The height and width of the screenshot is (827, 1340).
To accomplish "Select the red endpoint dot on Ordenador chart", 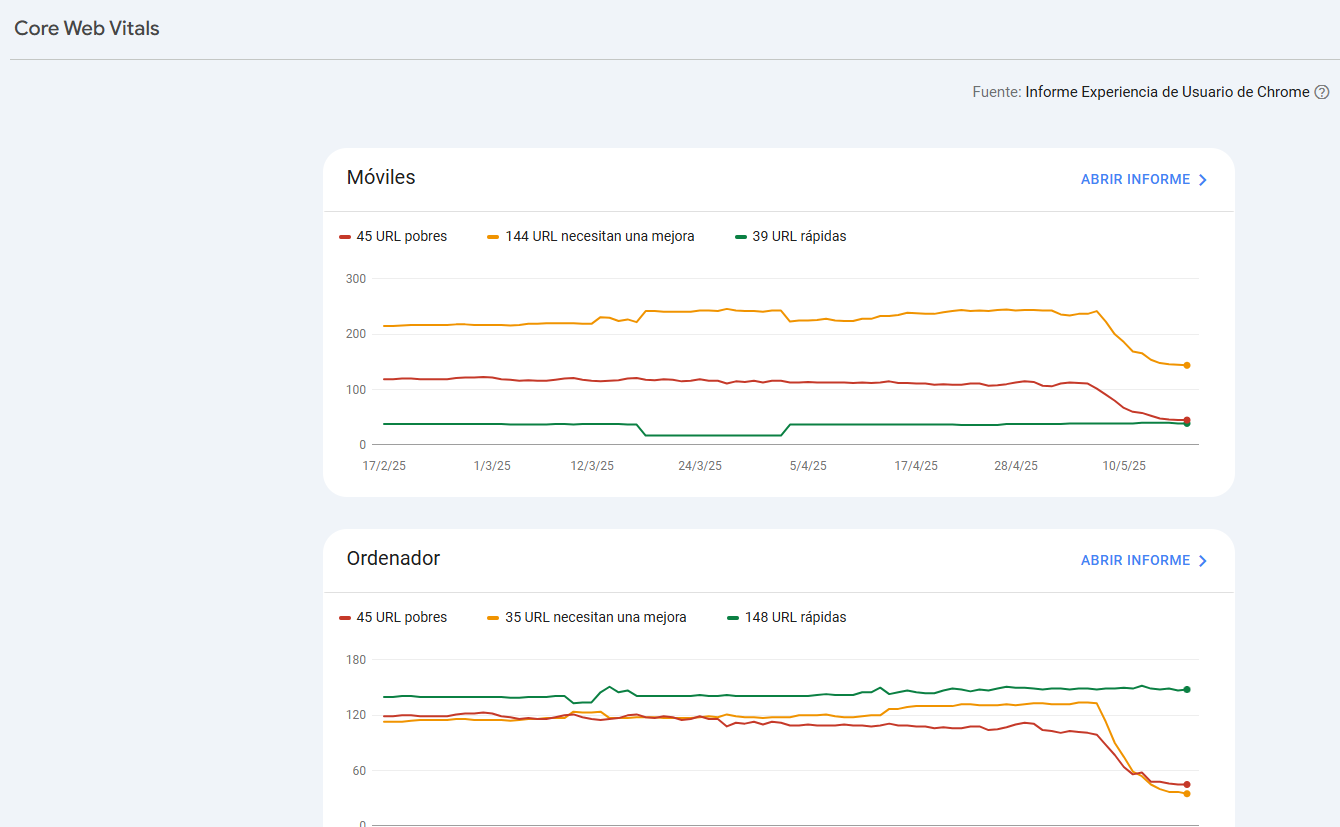I will tap(1187, 784).
